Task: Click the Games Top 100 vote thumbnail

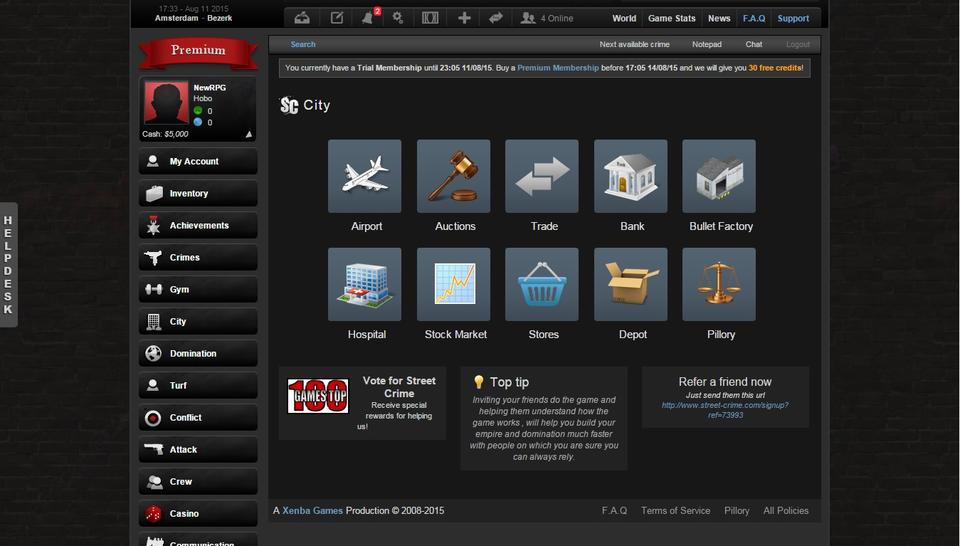Action: coord(318,396)
